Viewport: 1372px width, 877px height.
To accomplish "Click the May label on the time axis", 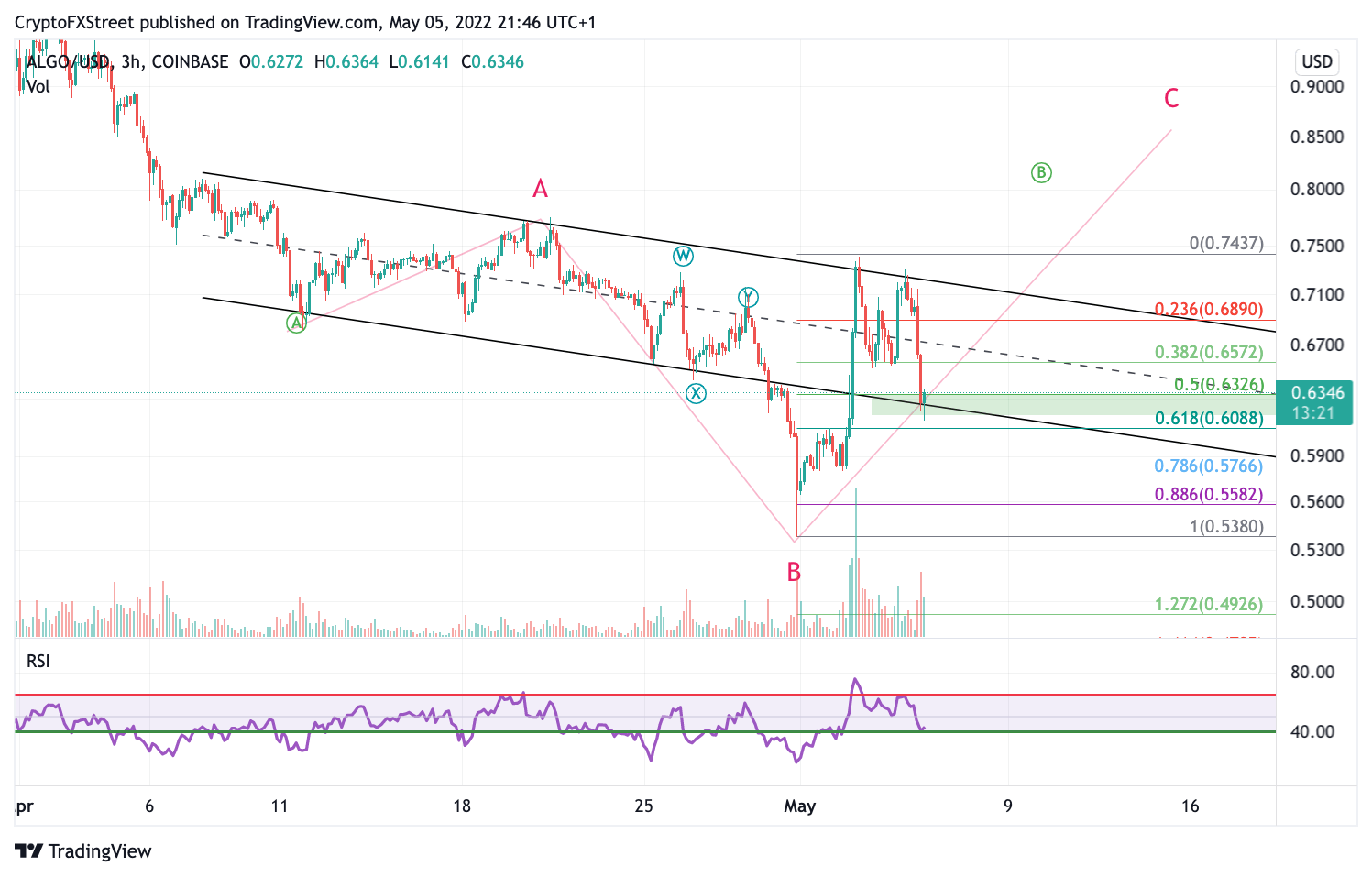I will (798, 807).
